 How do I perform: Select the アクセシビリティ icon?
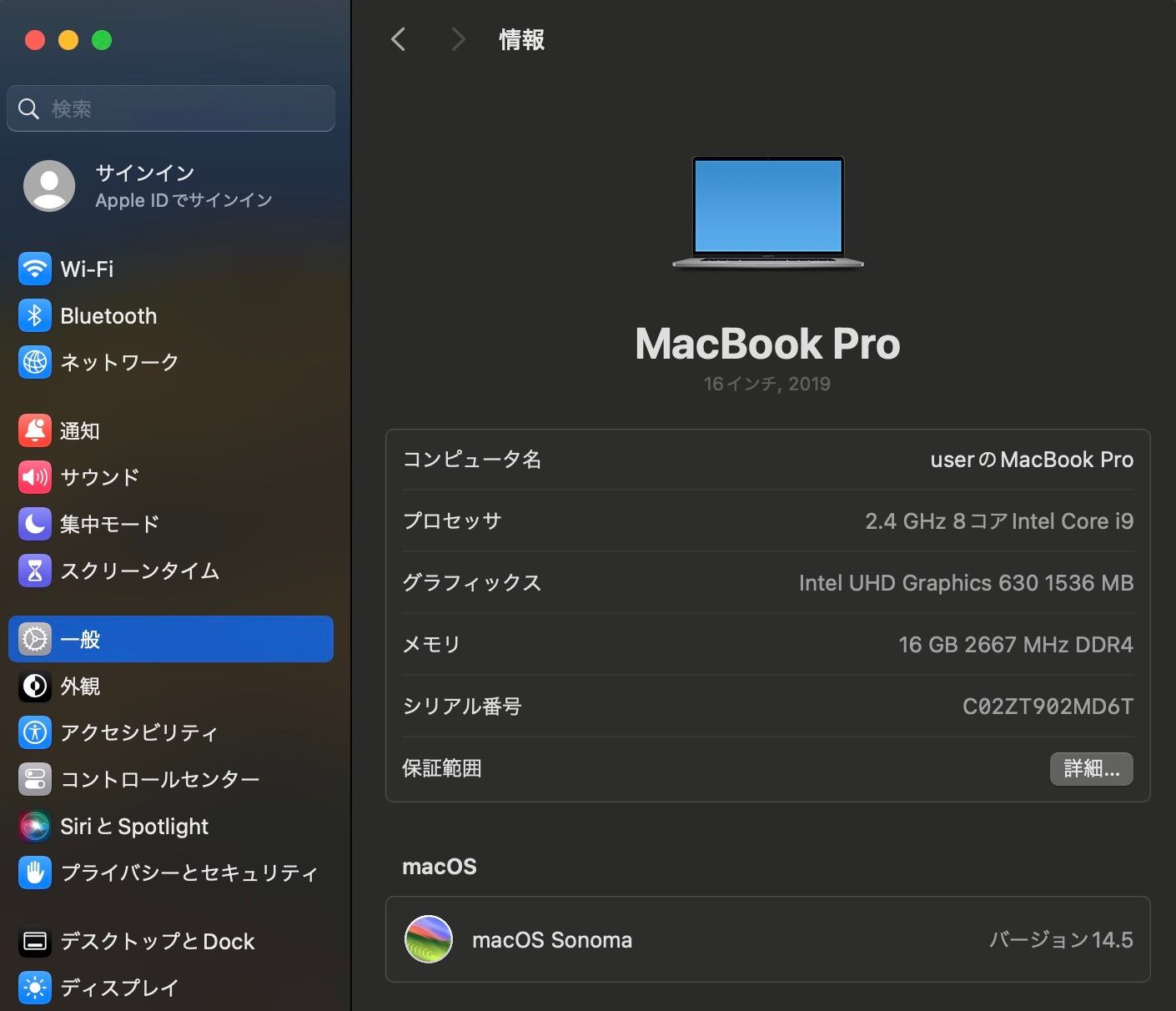35,732
